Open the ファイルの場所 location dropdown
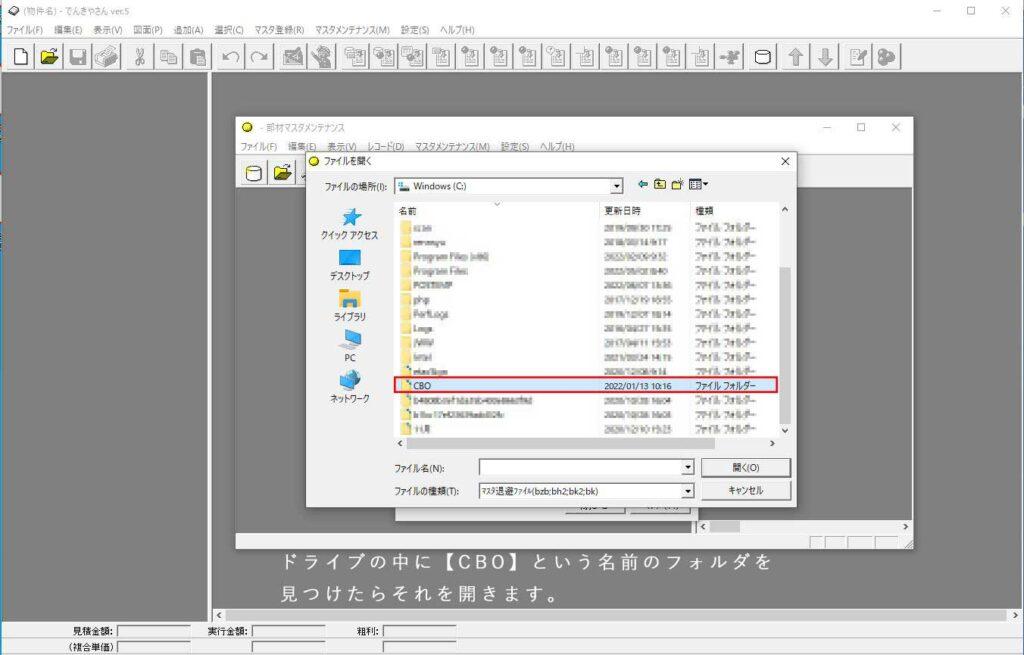This screenshot has height=655, width=1024. pyautogui.click(x=617, y=186)
